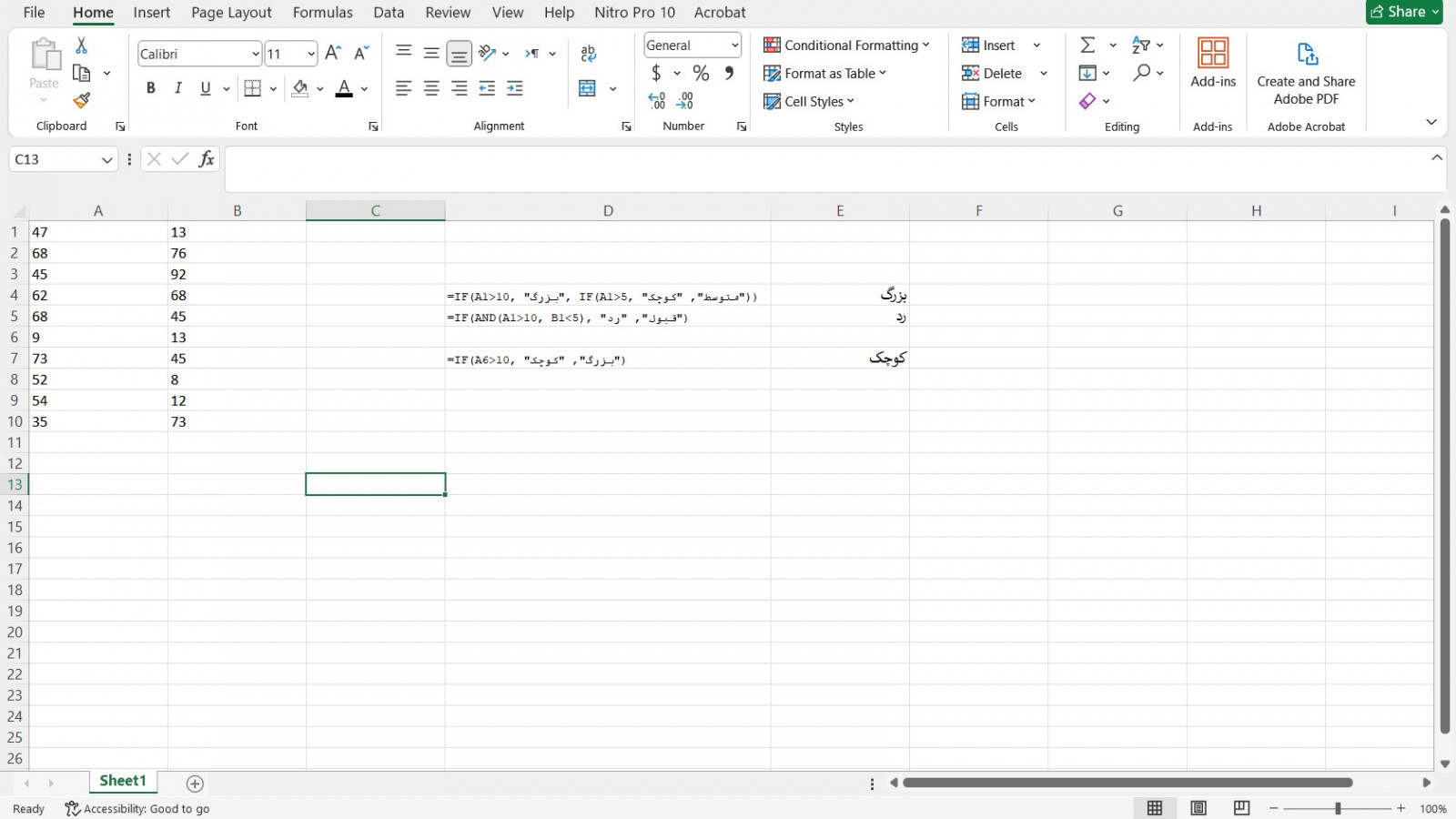Image resolution: width=1456 pixels, height=819 pixels.
Task: Open Find and Select magnifier
Action: 1141,73
